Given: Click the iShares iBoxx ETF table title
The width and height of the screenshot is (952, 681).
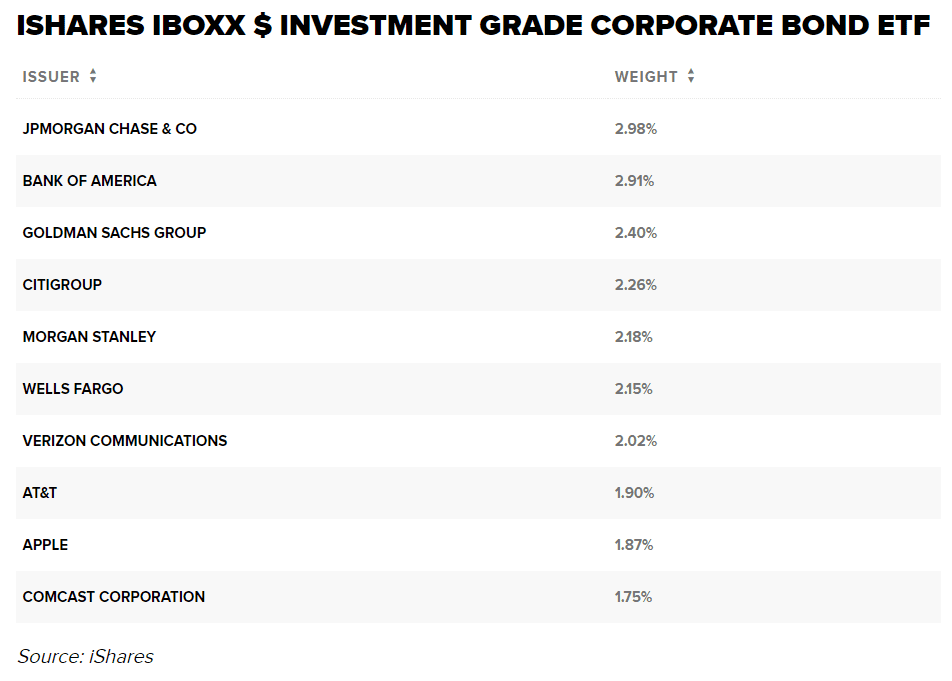Looking at the screenshot, I should pos(473,26).
